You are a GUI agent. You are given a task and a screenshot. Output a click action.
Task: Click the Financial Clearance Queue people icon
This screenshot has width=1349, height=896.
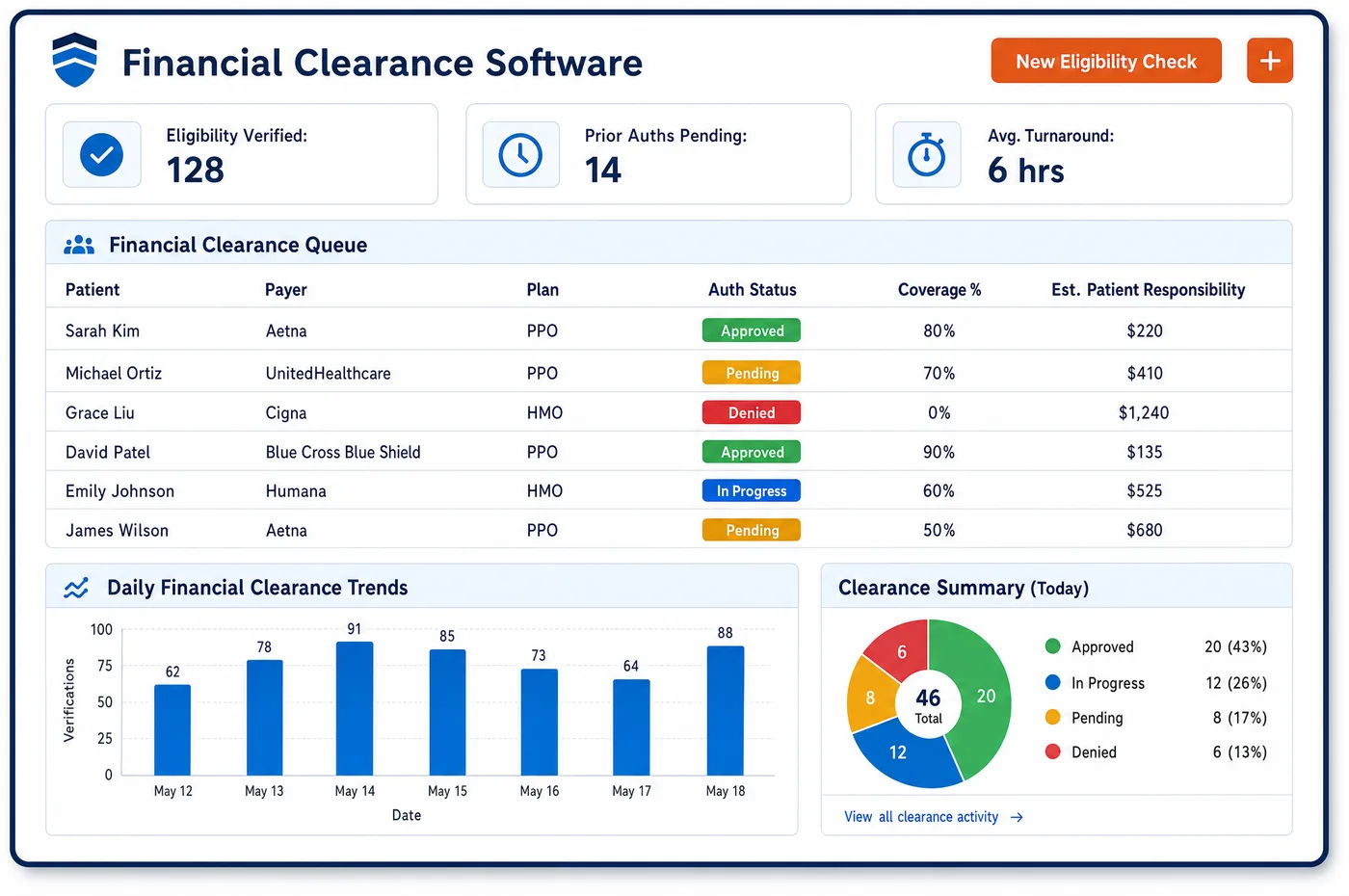tap(79, 245)
